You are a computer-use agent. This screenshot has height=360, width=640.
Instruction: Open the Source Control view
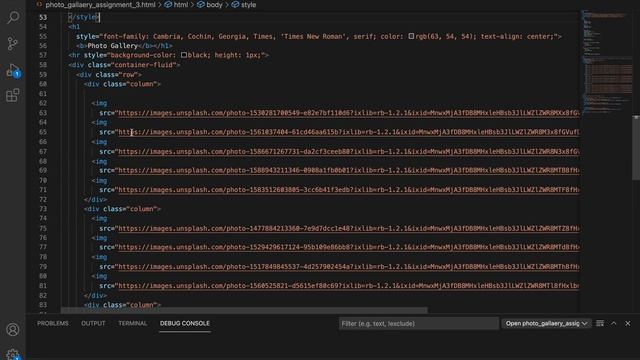pyautogui.click(x=13, y=43)
